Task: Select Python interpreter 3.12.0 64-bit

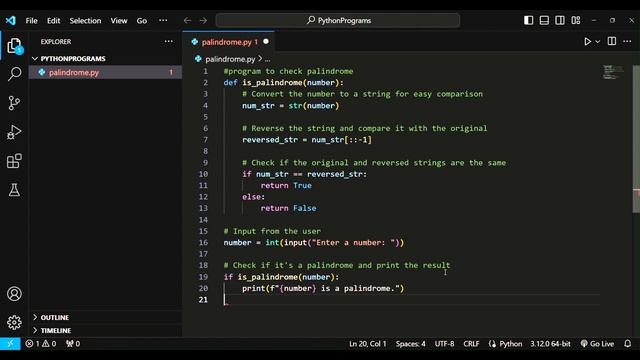Action: tap(550, 344)
